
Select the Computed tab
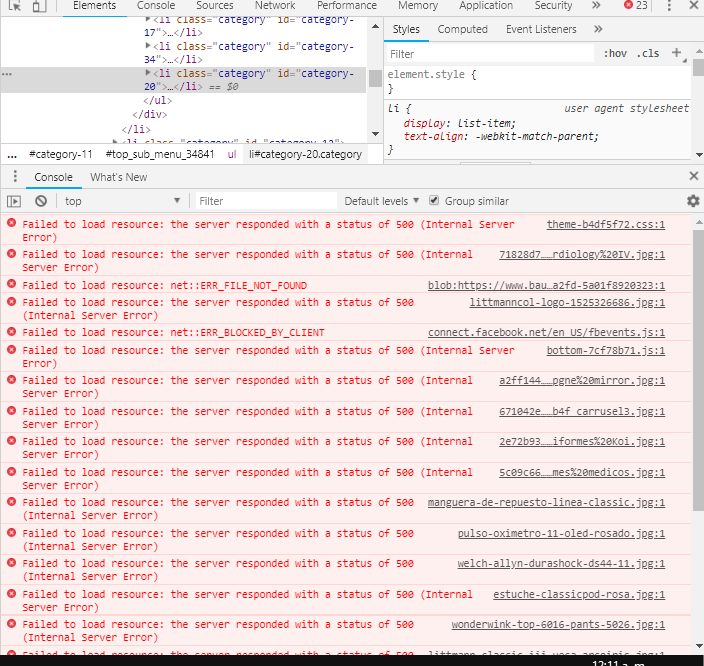tap(462, 30)
